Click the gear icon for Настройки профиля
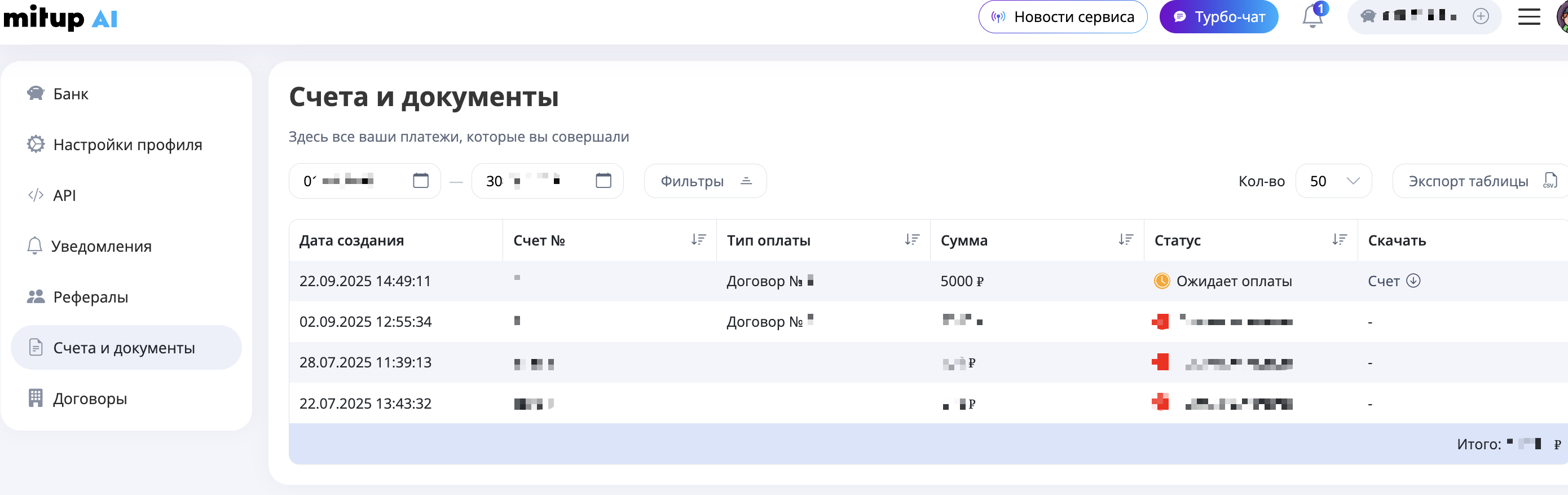Image resolution: width=1568 pixels, height=495 pixels. point(36,144)
